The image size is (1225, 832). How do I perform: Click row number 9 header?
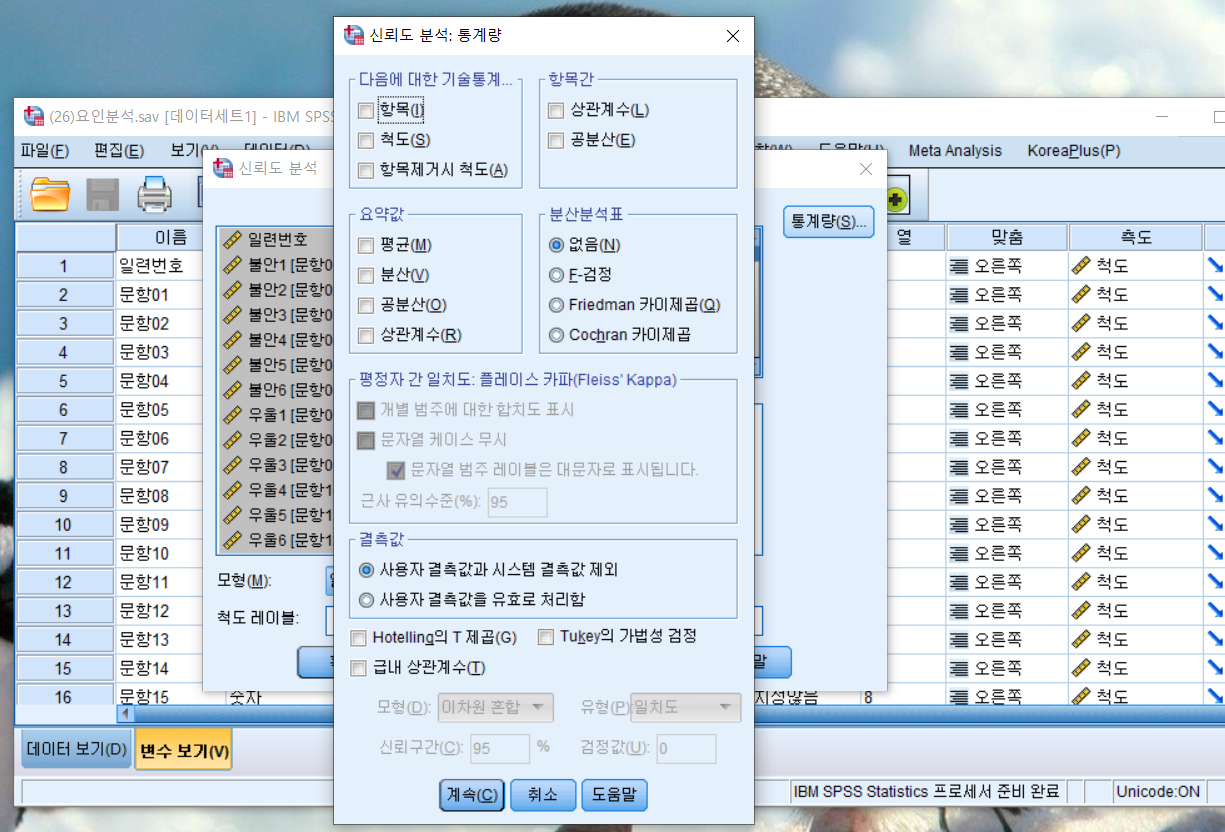(64, 496)
